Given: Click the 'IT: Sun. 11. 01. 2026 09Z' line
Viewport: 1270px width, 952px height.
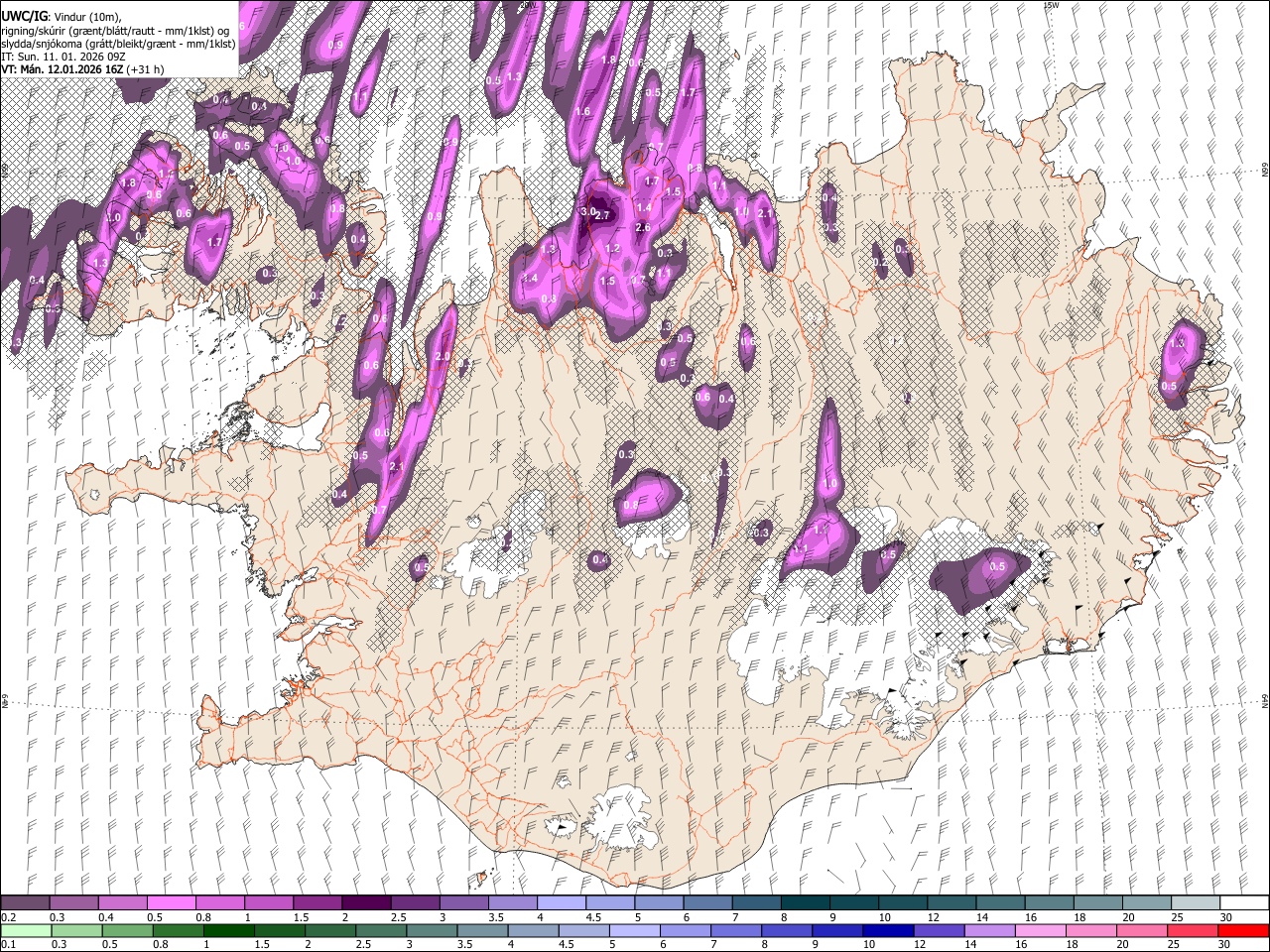Looking at the screenshot, I should click(x=62, y=57).
